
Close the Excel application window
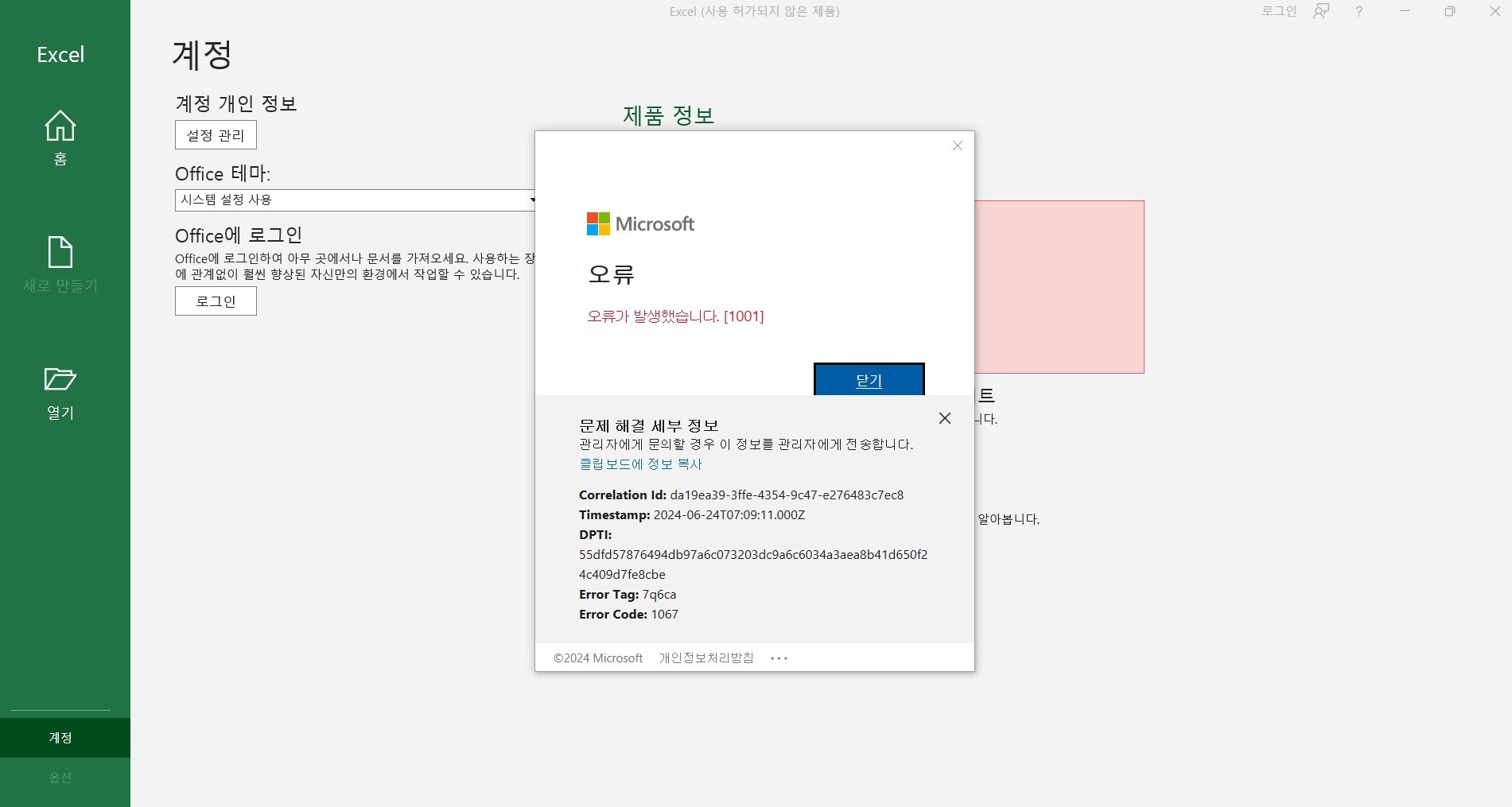point(1495,11)
